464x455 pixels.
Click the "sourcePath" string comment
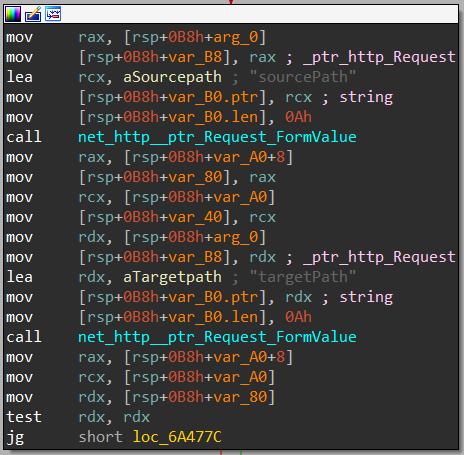click(303, 77)
